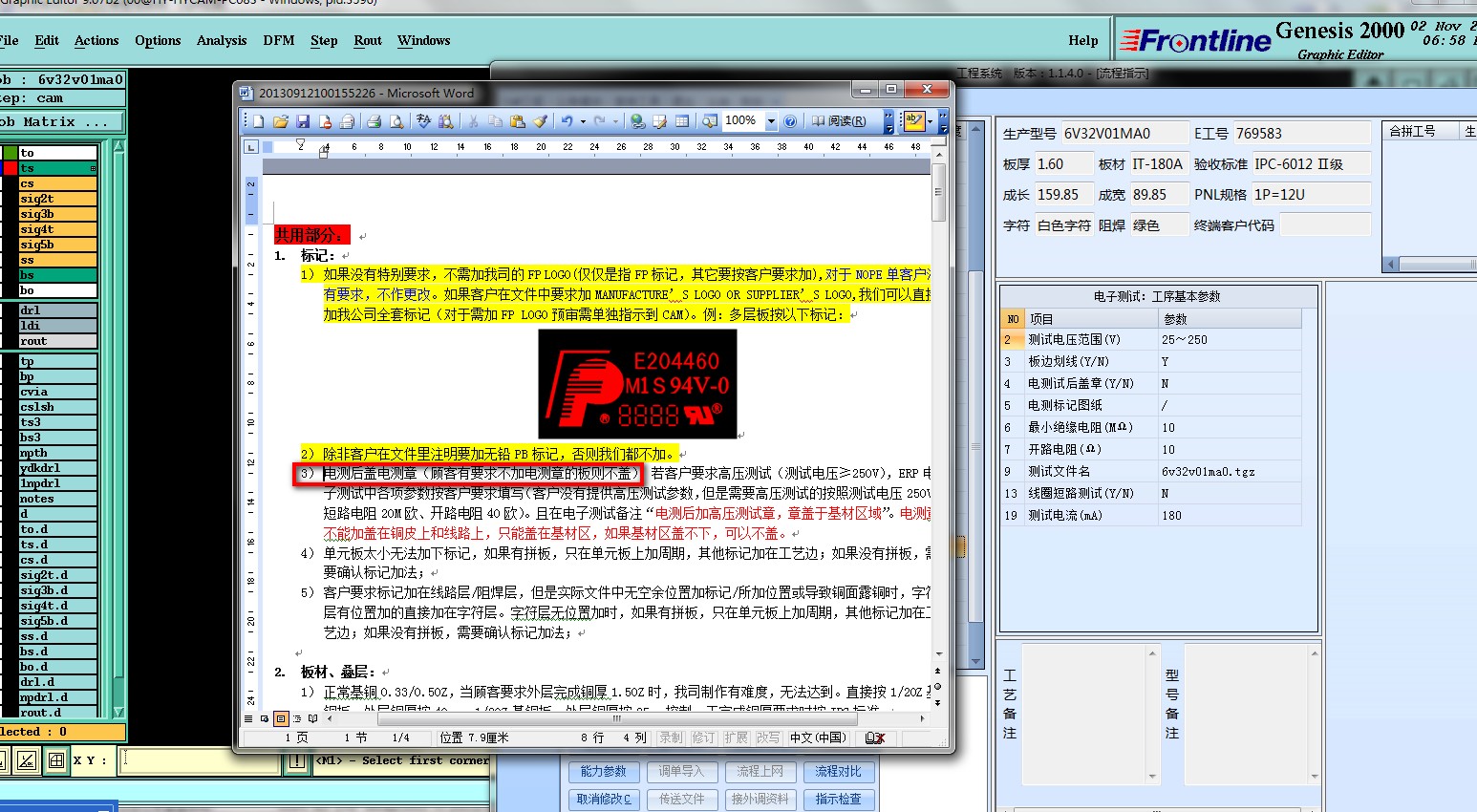
Task: Open Word help question mark icon
Action: coord(790,121)
